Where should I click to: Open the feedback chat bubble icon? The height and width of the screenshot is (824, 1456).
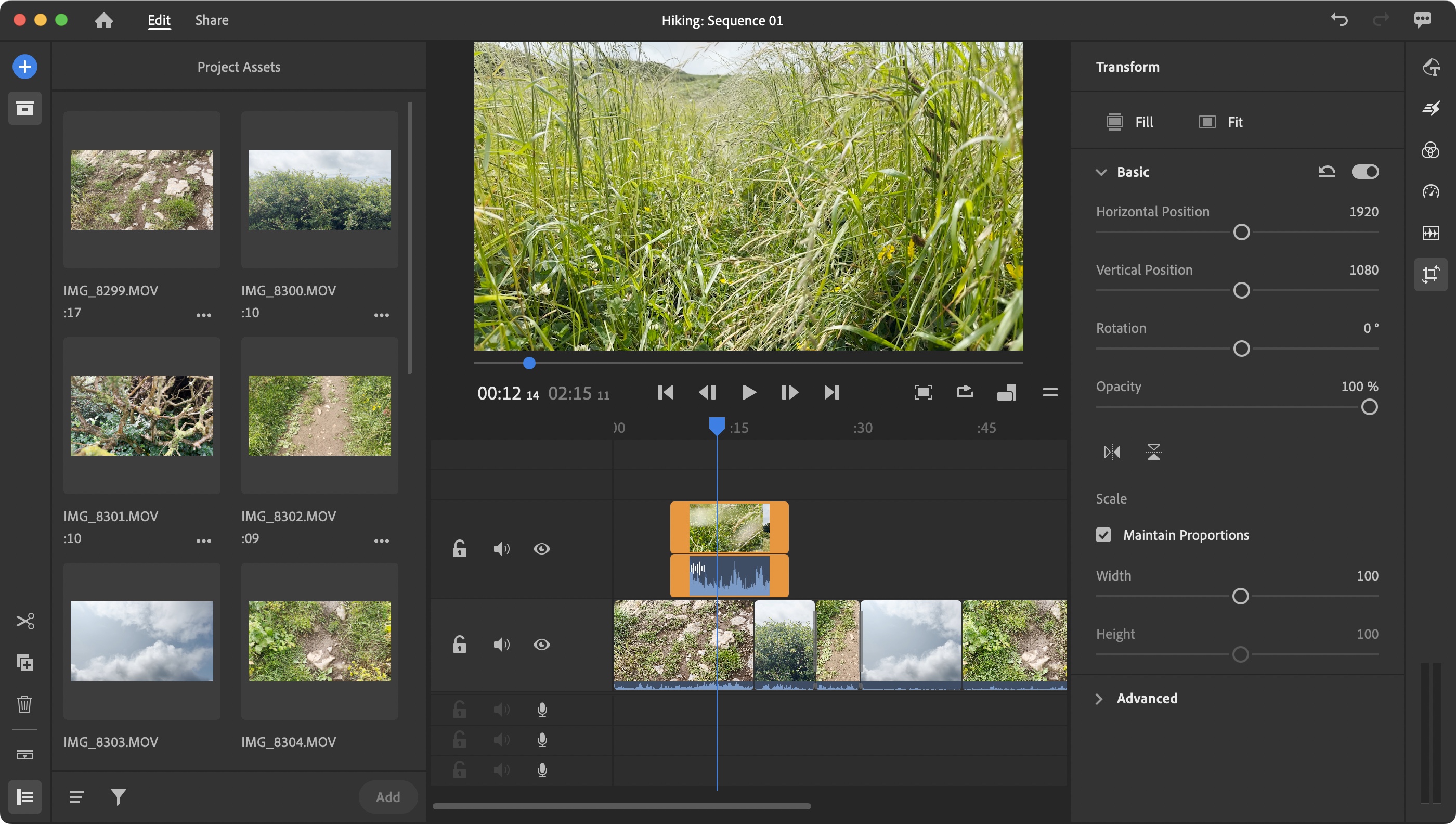(x=1422, y=20)
